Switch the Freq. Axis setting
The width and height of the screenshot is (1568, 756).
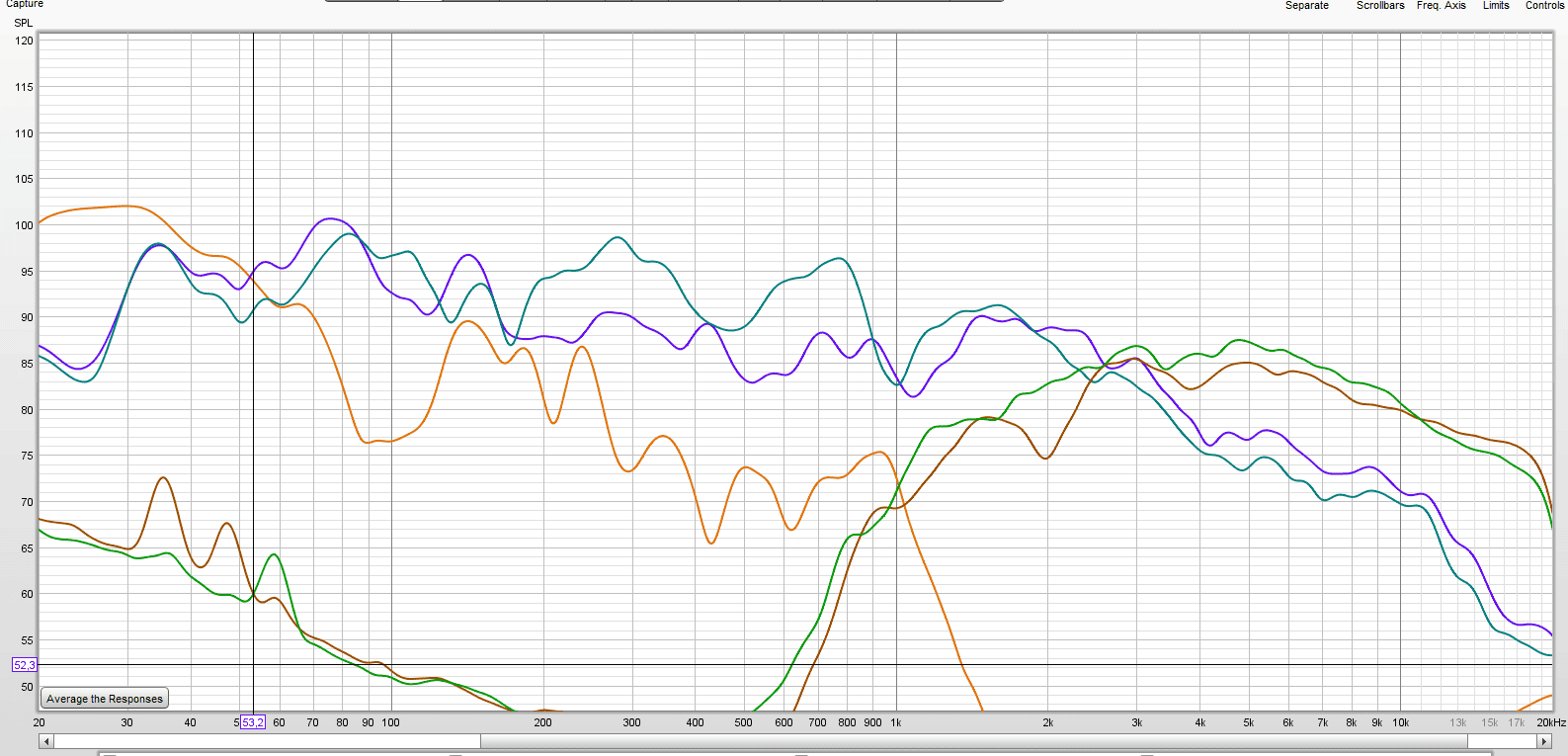coord(1441,5)
